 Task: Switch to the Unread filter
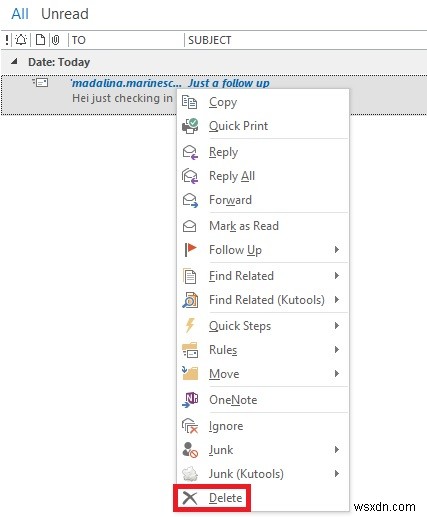(x=65, y=14)
